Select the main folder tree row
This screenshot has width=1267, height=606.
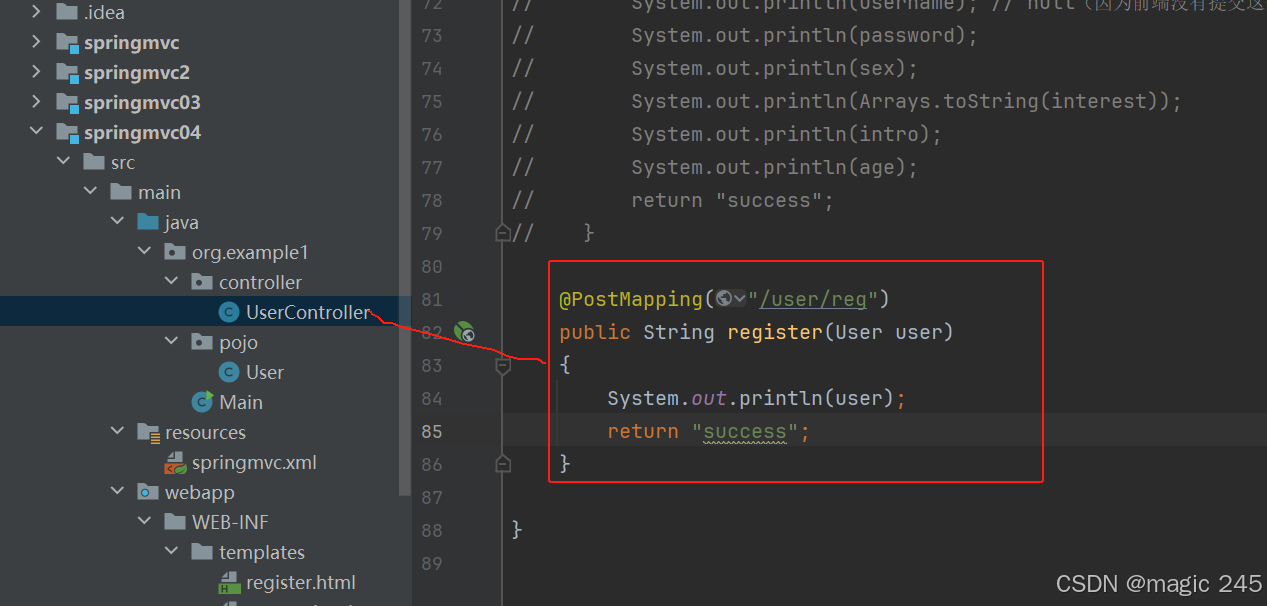tap(205, 192)
